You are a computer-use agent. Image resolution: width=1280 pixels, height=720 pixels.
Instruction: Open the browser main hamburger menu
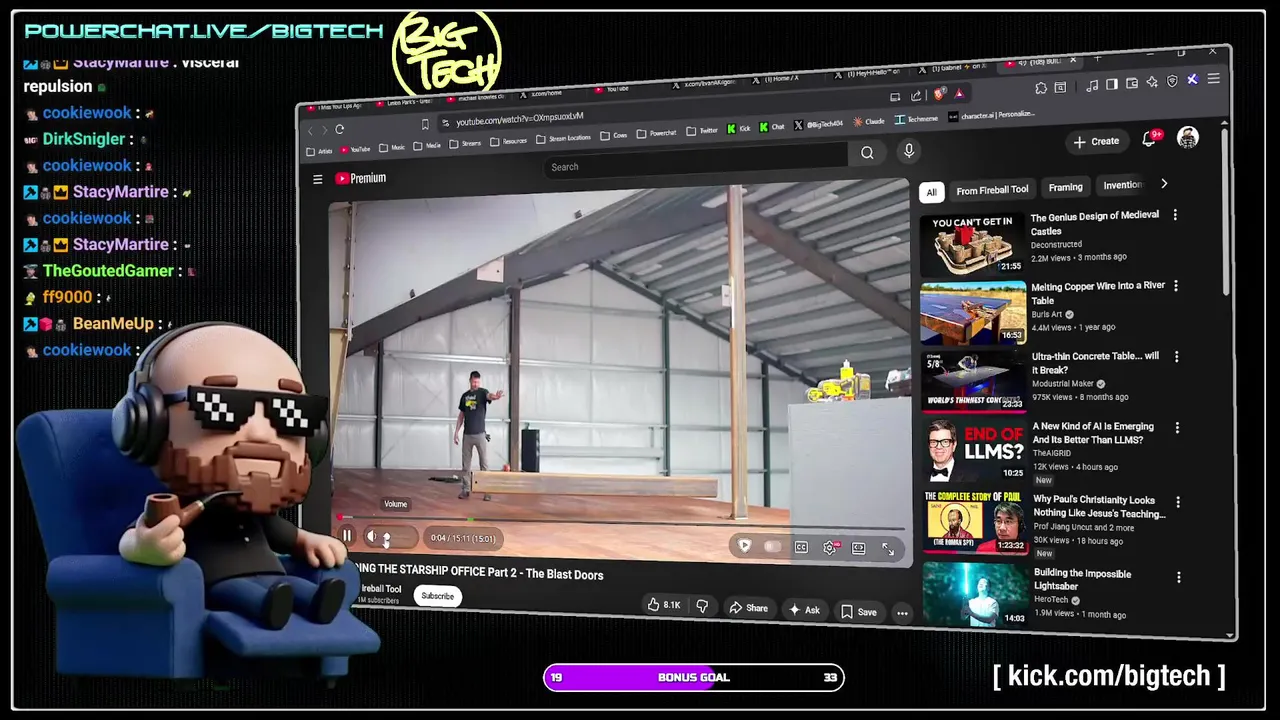point(1213,78)
